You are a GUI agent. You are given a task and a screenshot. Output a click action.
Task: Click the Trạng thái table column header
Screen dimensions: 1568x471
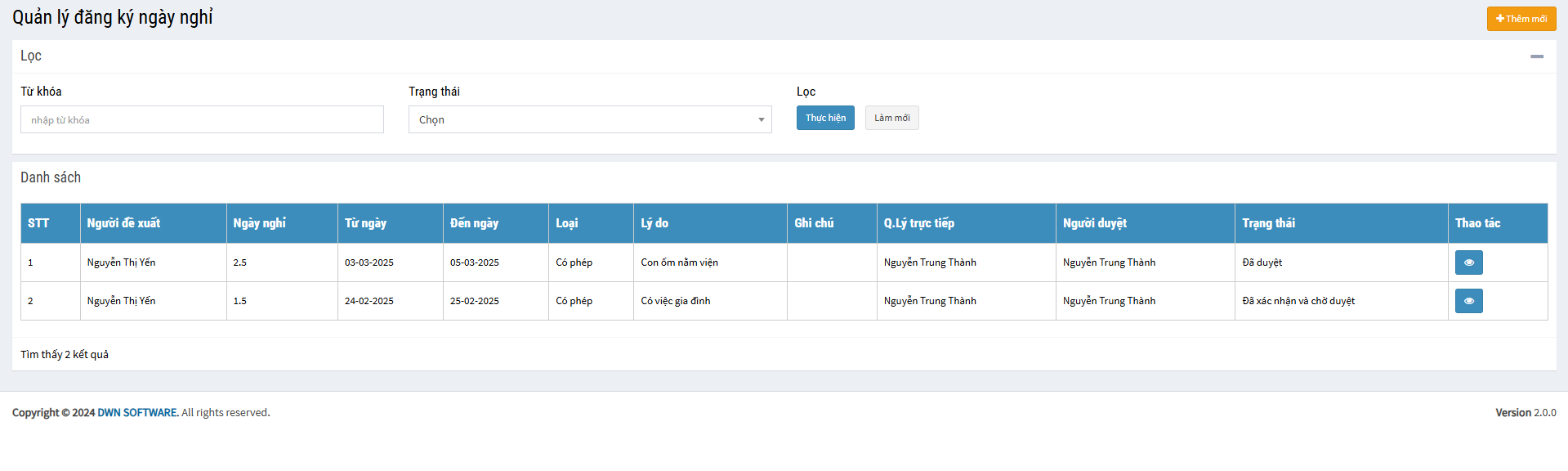pos(1268,223)
